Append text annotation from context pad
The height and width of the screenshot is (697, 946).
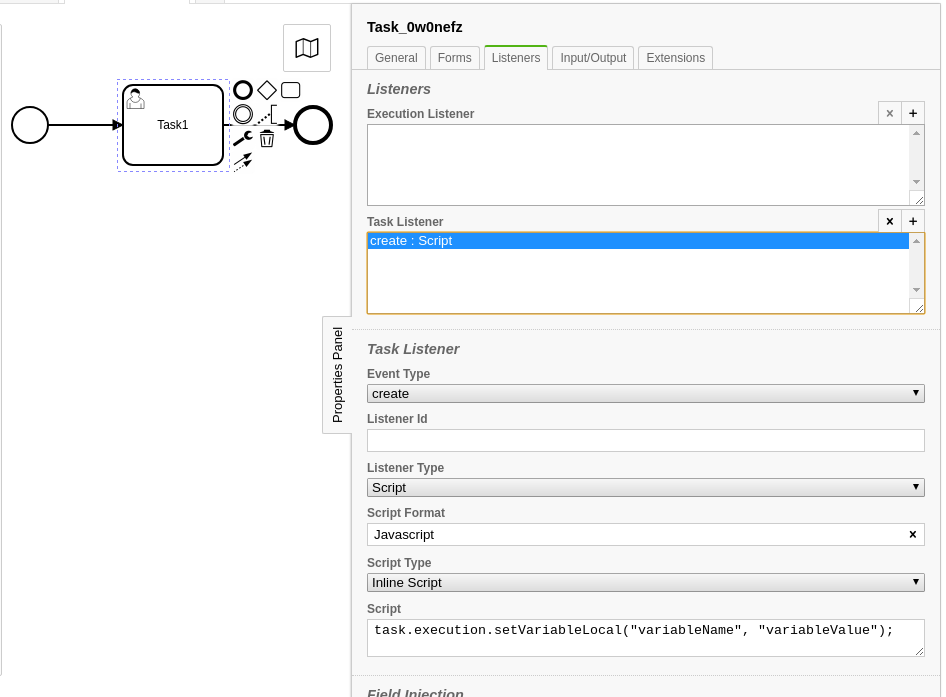pyautogui.click(x=267, y=114)
